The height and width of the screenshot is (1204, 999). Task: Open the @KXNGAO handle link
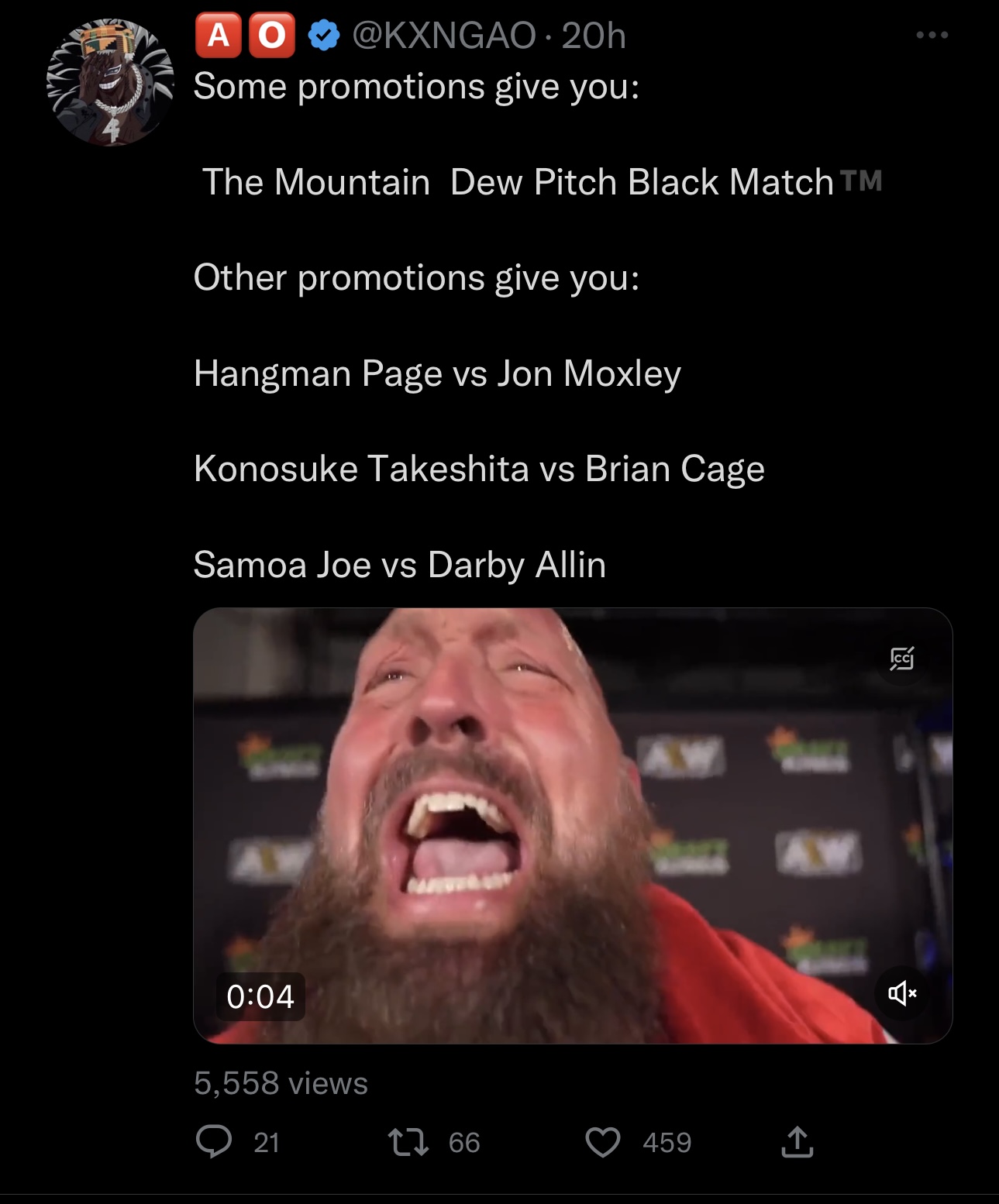click(443, 36)
